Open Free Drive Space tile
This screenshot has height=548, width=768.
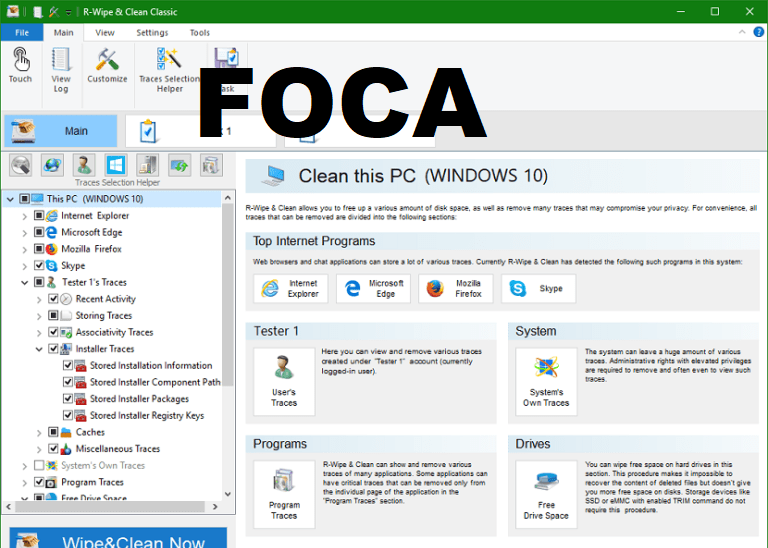[546, 494]
